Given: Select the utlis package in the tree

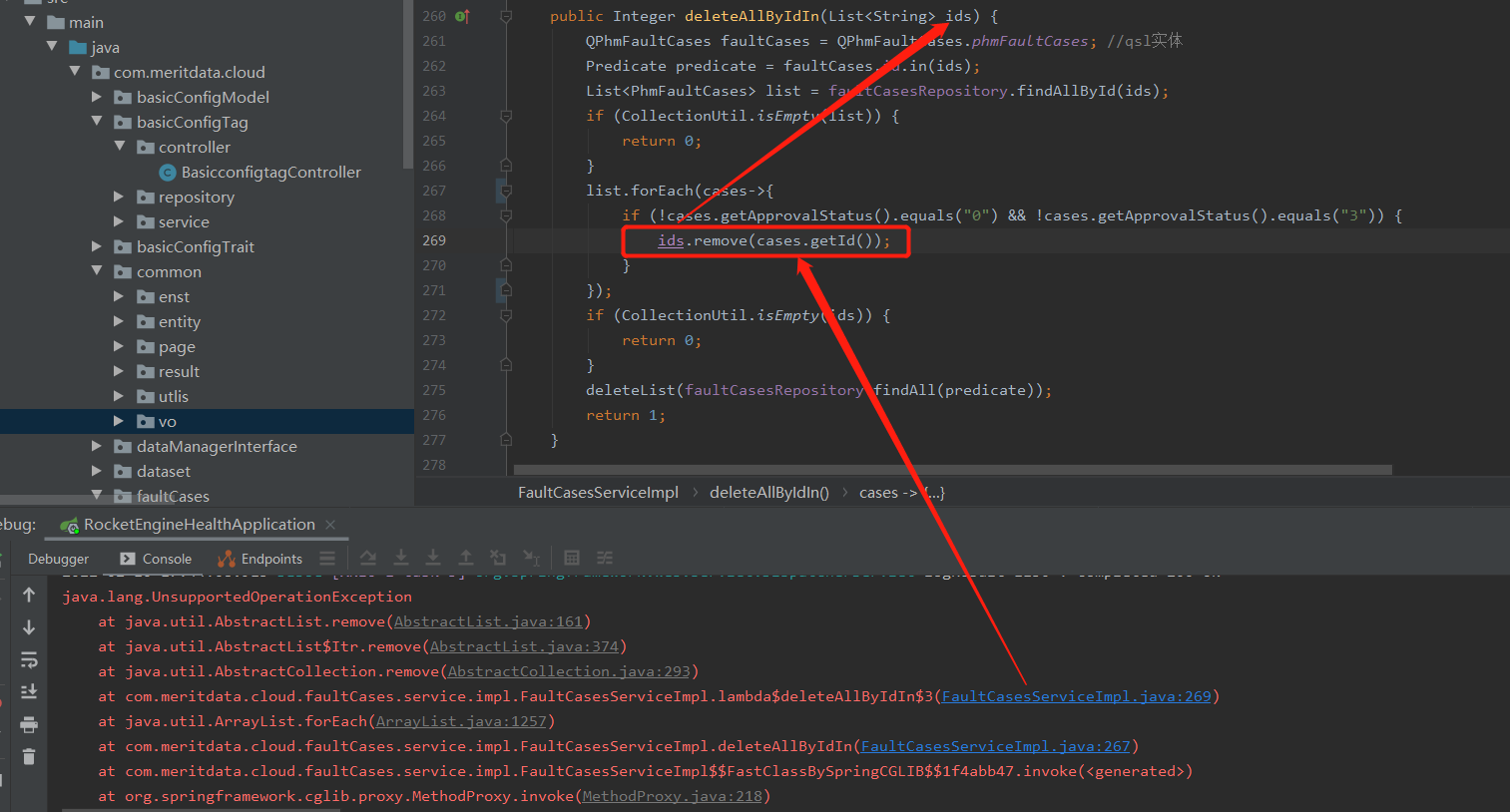Looking at the screenshot, I should 174,396.
